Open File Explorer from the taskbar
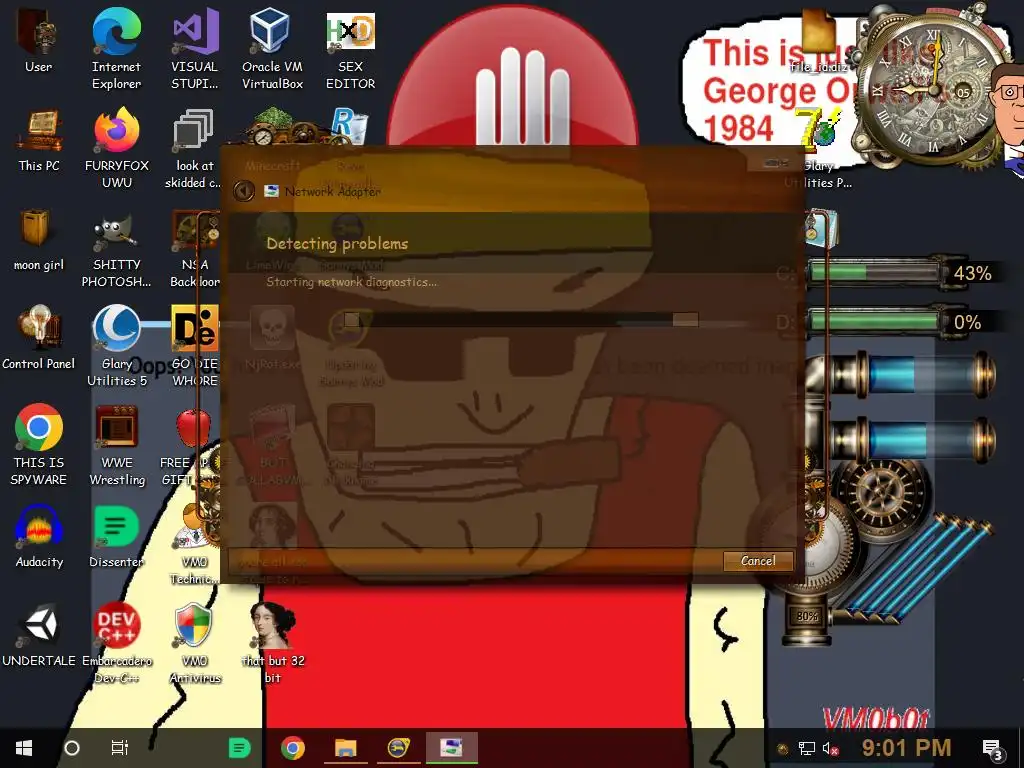 click(345, 748)
